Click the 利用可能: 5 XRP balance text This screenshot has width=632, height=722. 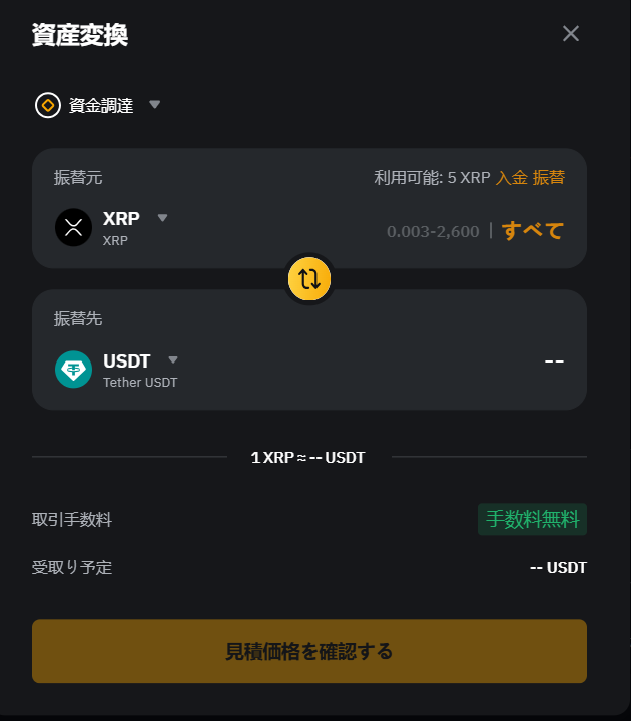click(x=432, y=178)
